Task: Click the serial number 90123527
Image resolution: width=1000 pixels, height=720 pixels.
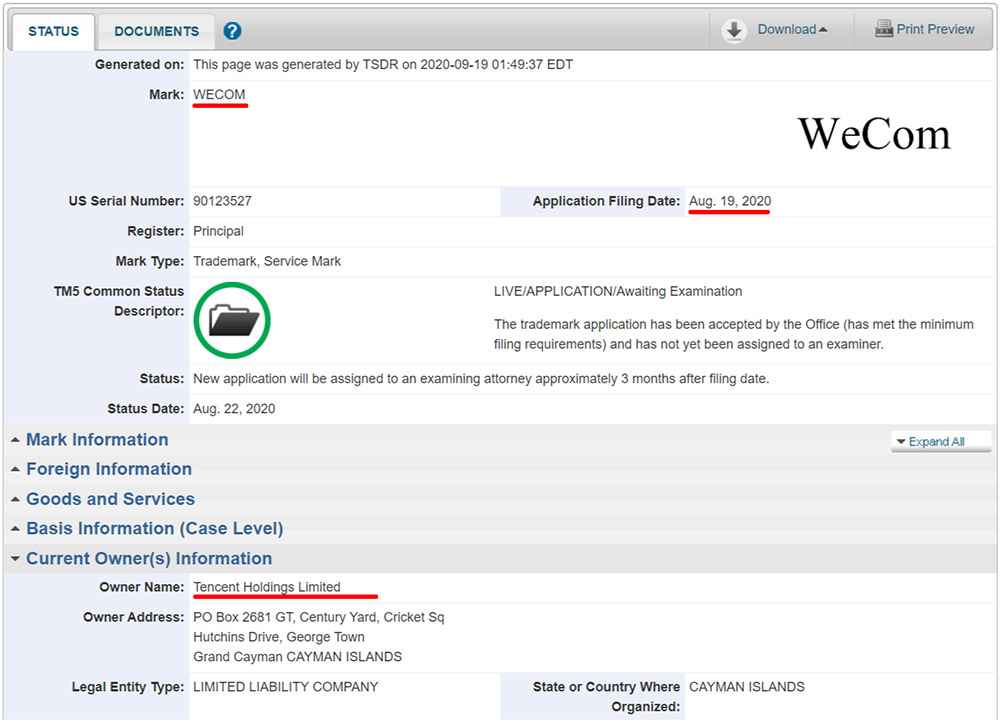Action: tap(222, 201)
